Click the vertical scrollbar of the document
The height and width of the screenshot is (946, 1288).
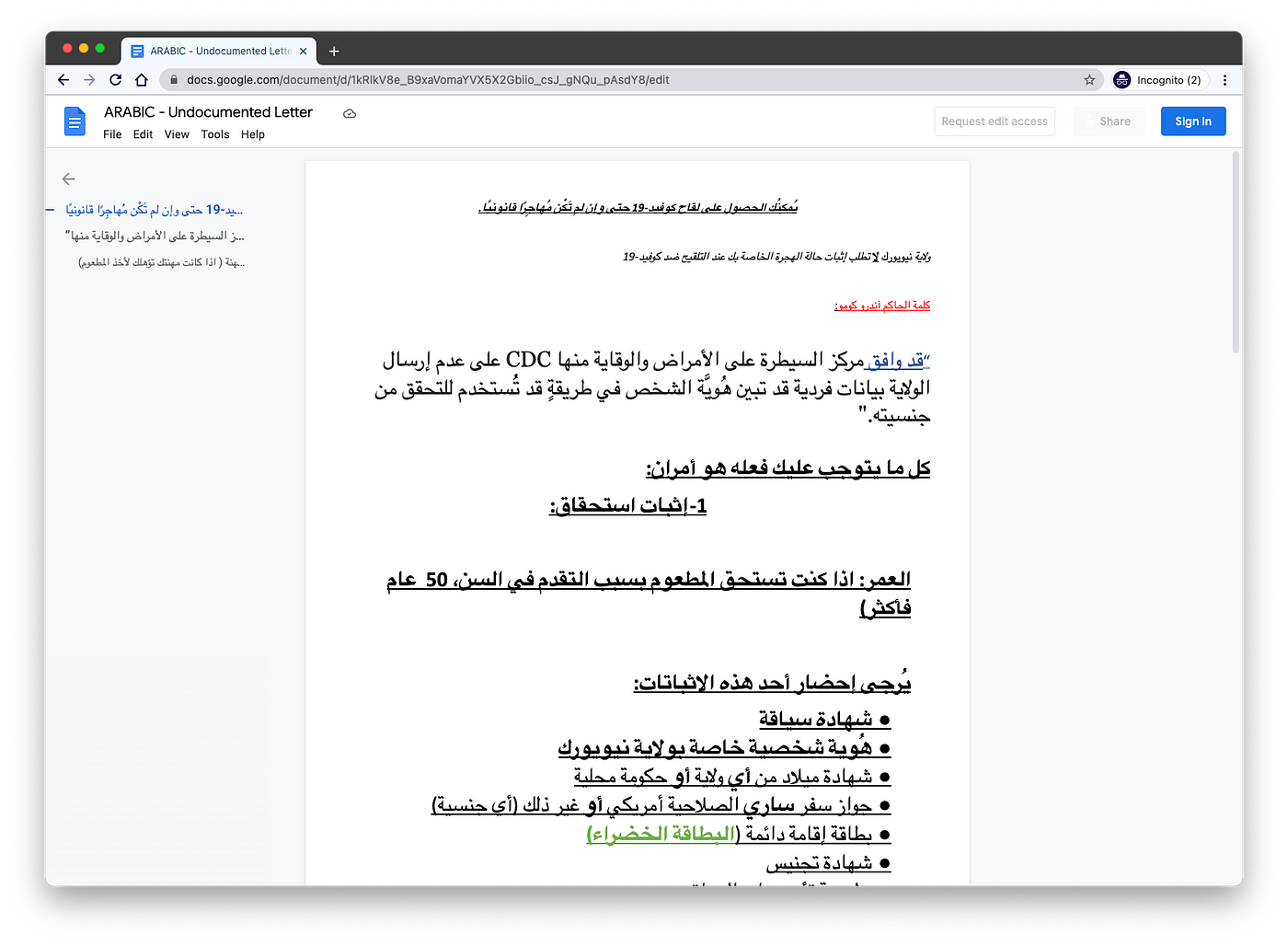(x=1236, y=252)
